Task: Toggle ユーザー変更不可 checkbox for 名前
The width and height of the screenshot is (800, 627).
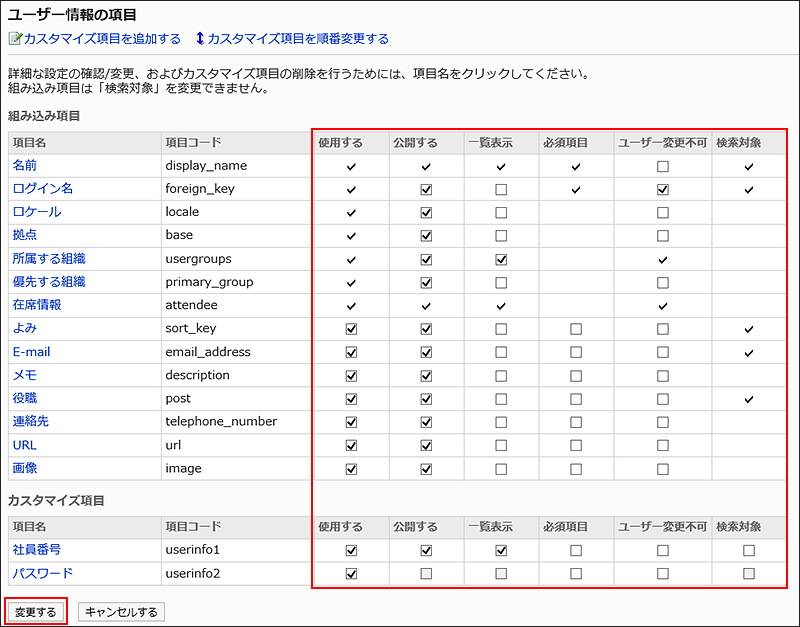Action: 663,166
